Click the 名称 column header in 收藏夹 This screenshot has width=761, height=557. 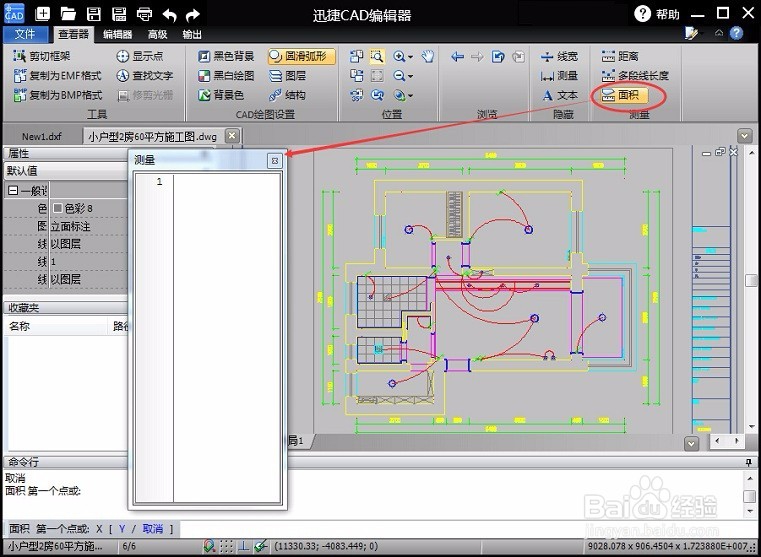pos(55,326)
